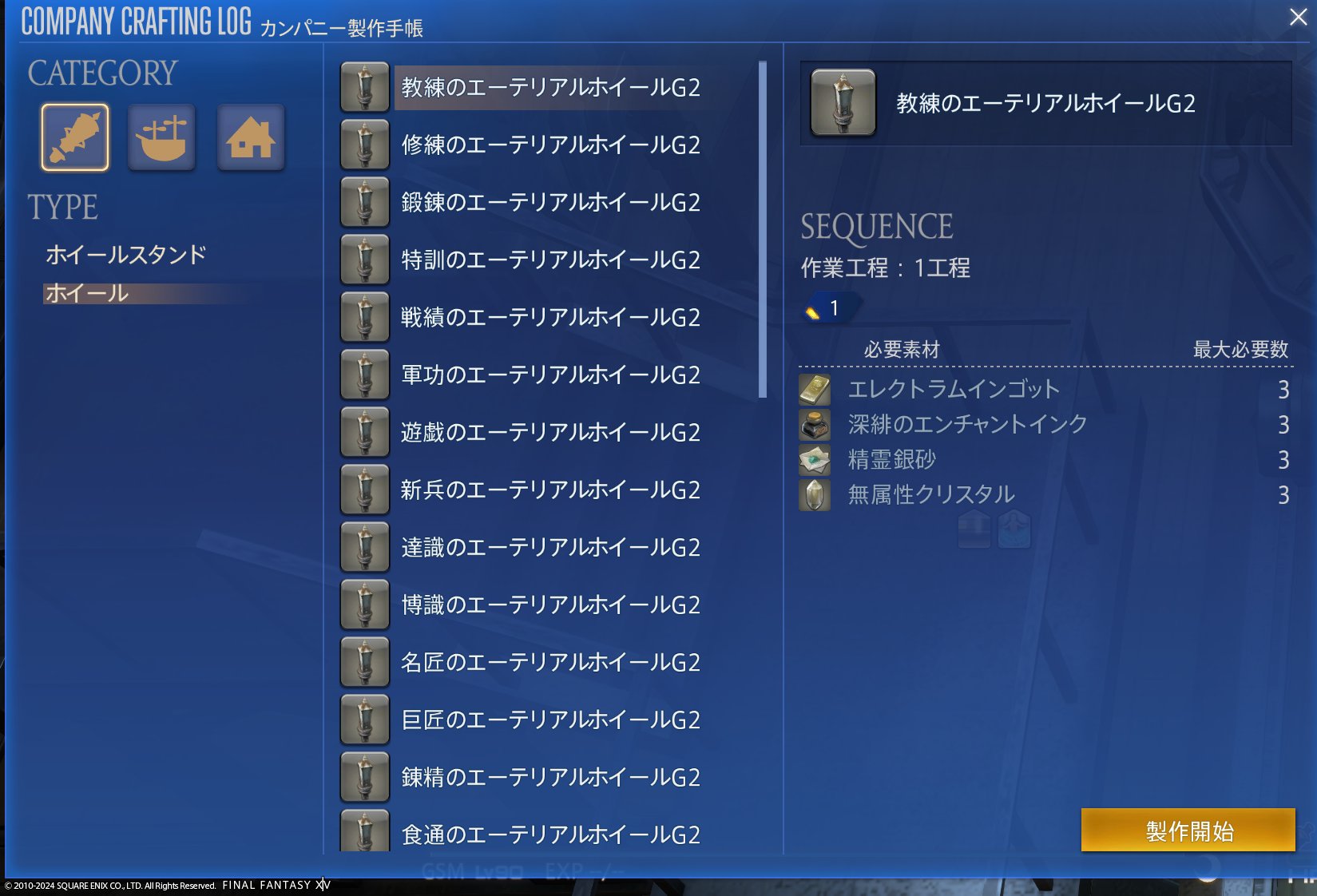Click the 深緋のエンチャントインク ink material icon
This screenshot has width=1317, height=896.
pos(815,425)
